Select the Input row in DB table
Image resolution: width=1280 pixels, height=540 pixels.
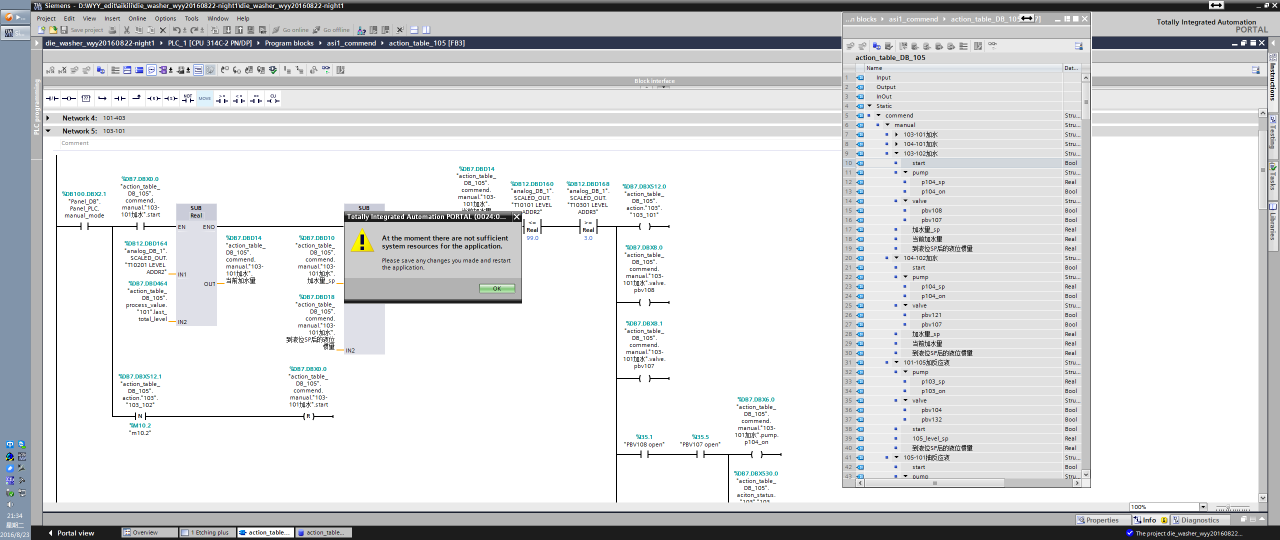click(x=961, y=77)
